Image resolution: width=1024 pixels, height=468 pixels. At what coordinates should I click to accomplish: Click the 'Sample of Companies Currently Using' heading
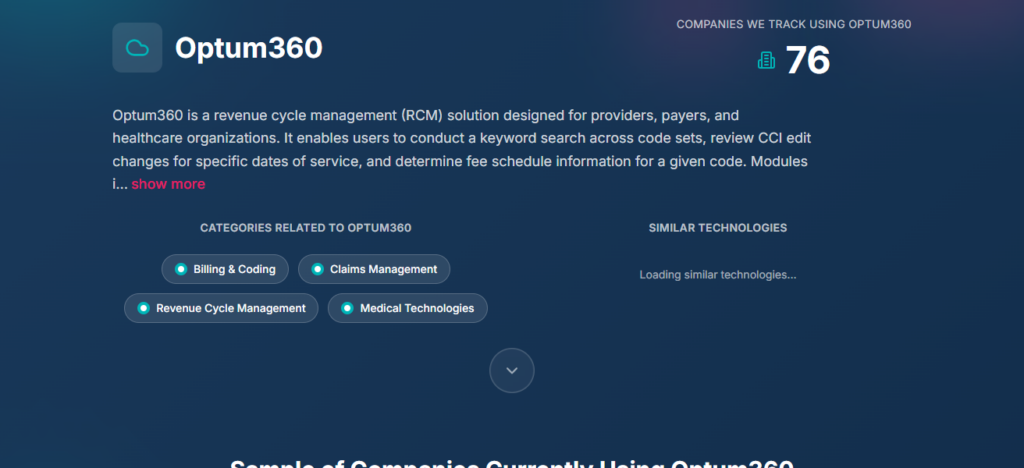coord(512,463)
